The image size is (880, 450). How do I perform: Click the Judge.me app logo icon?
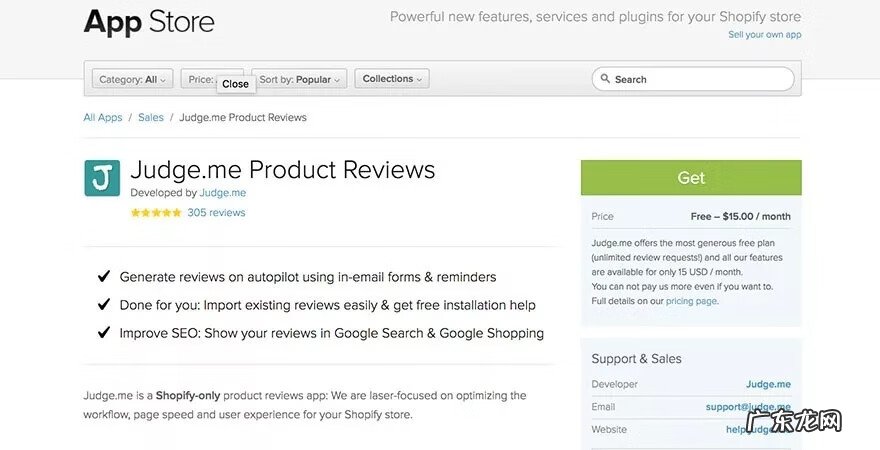(102, 178)
